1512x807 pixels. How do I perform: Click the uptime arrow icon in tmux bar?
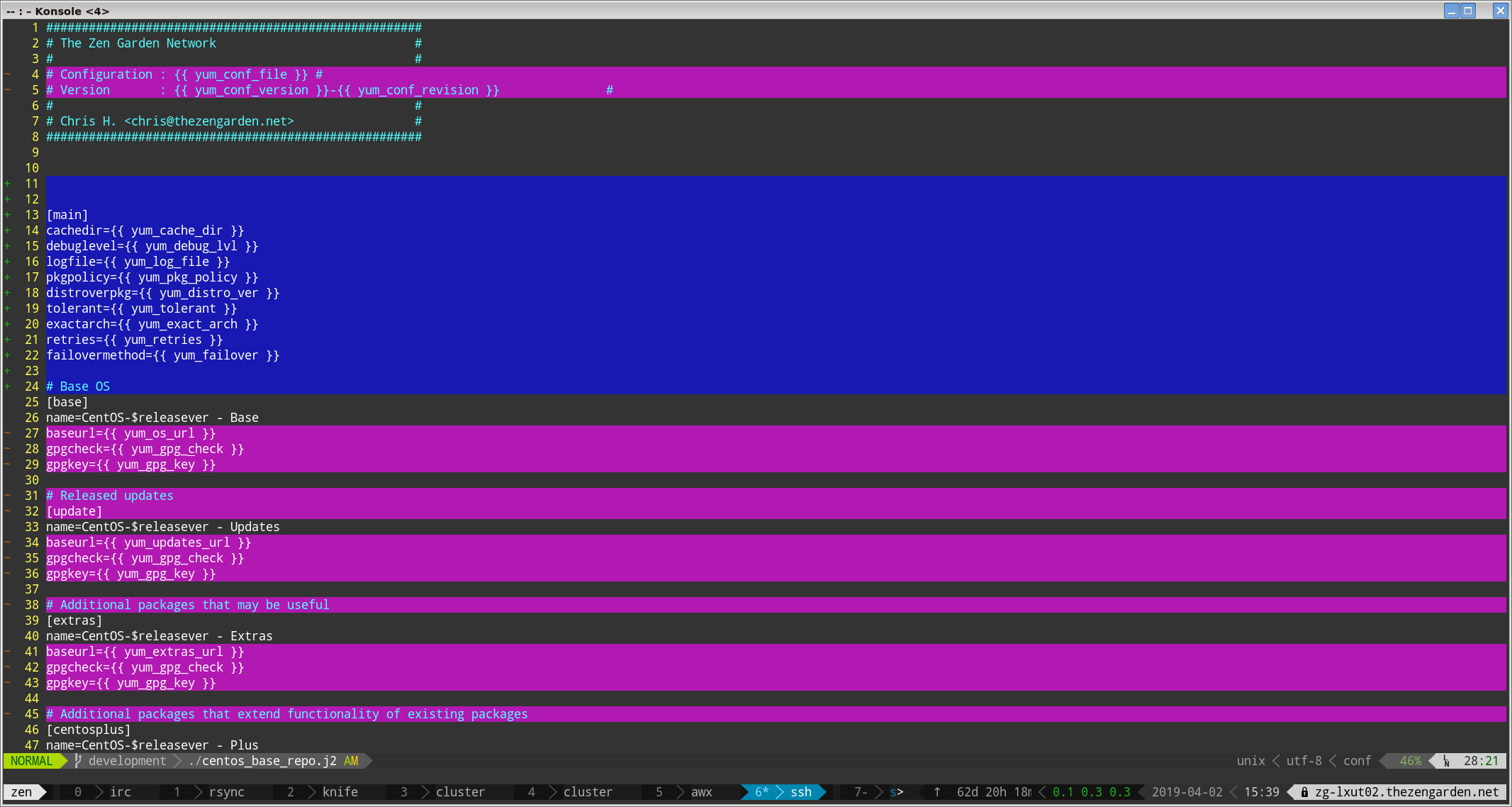point(936,792)
